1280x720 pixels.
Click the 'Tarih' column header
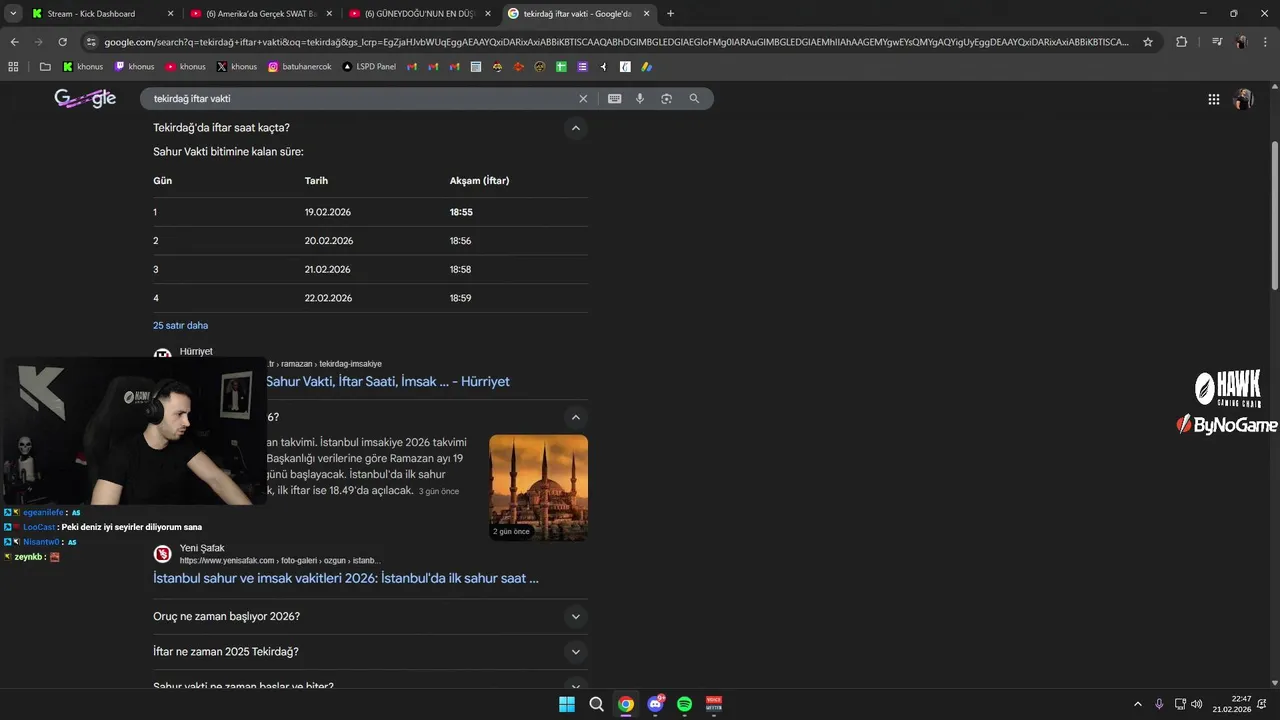316,181
